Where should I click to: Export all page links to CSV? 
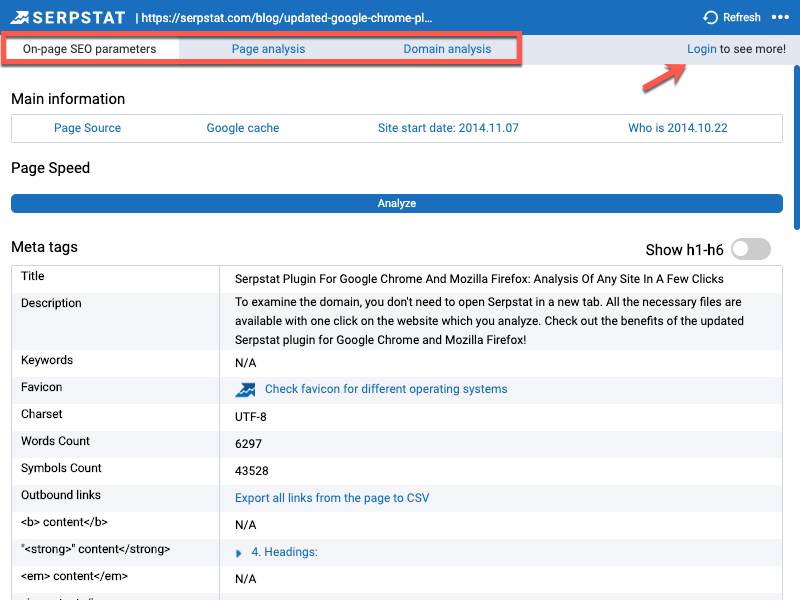pyautogui.click(x=331, y=497)
